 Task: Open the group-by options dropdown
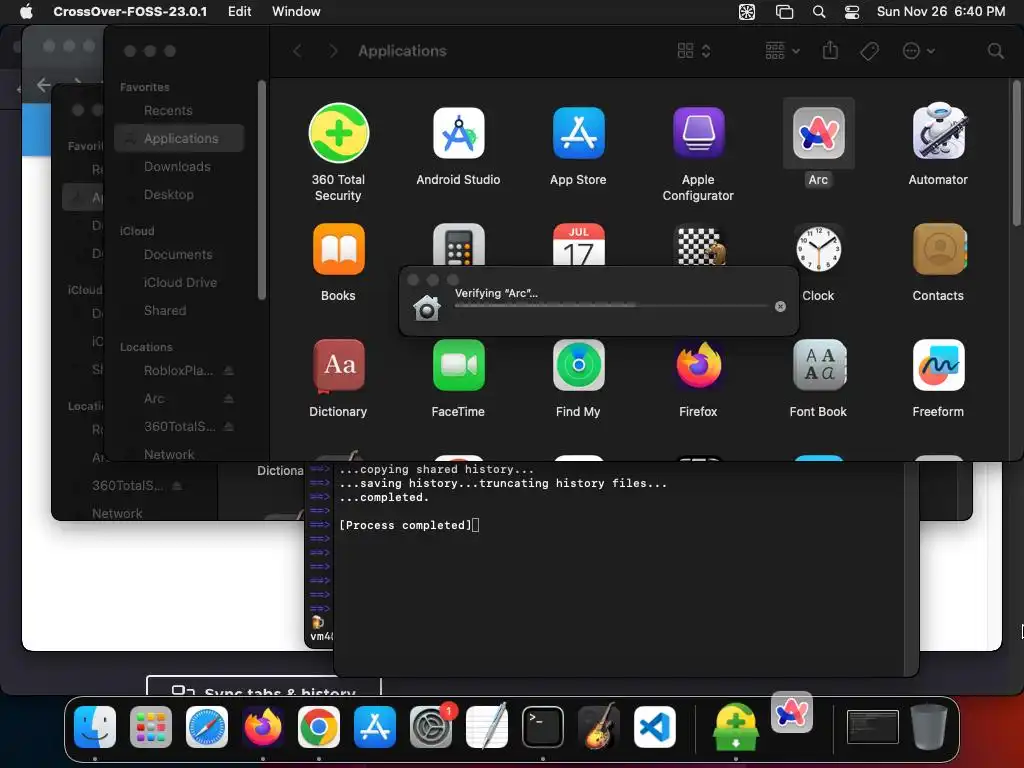782,51
